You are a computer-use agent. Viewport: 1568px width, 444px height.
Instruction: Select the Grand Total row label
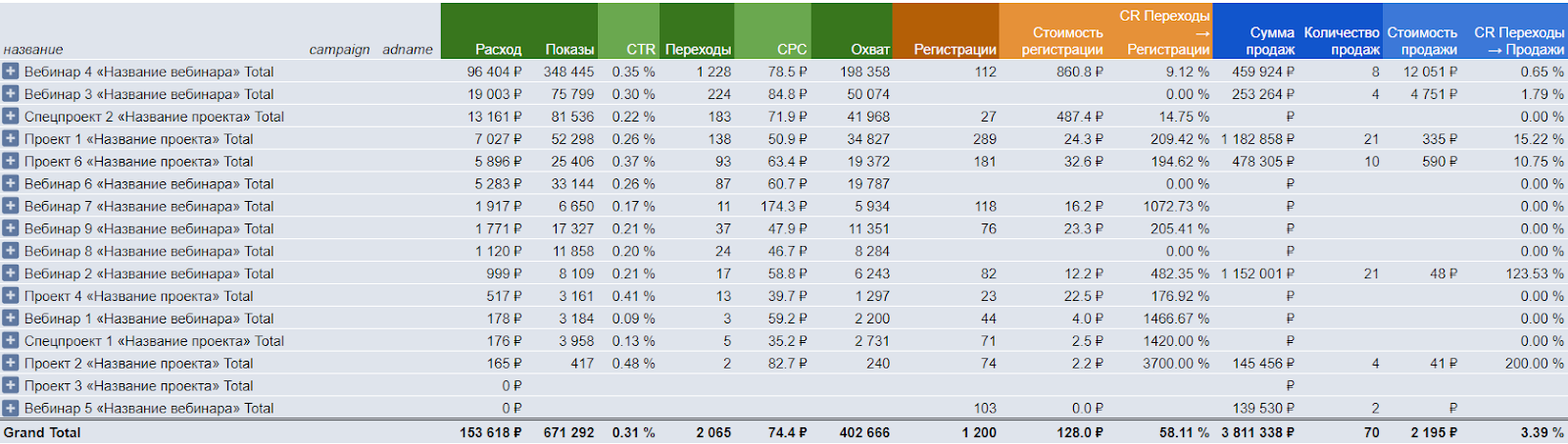(x=42, y=432)
